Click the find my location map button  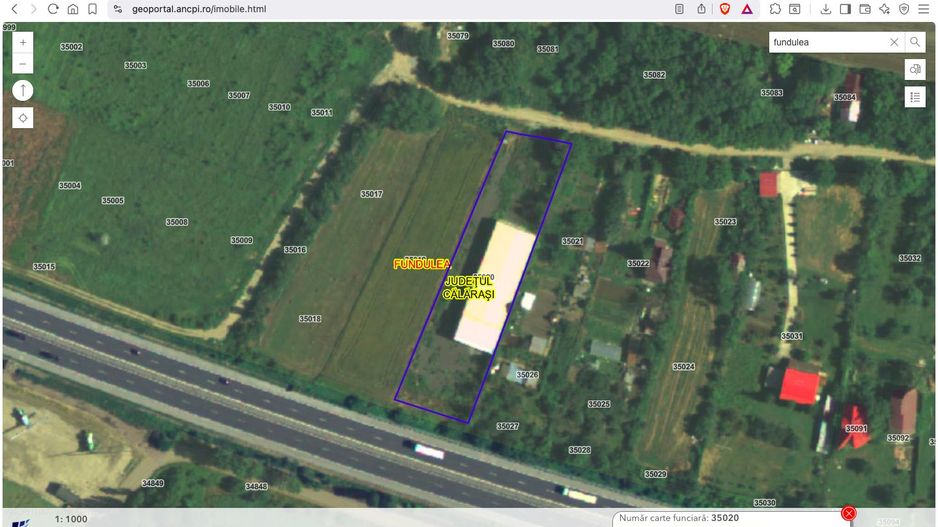coord(23,118)
